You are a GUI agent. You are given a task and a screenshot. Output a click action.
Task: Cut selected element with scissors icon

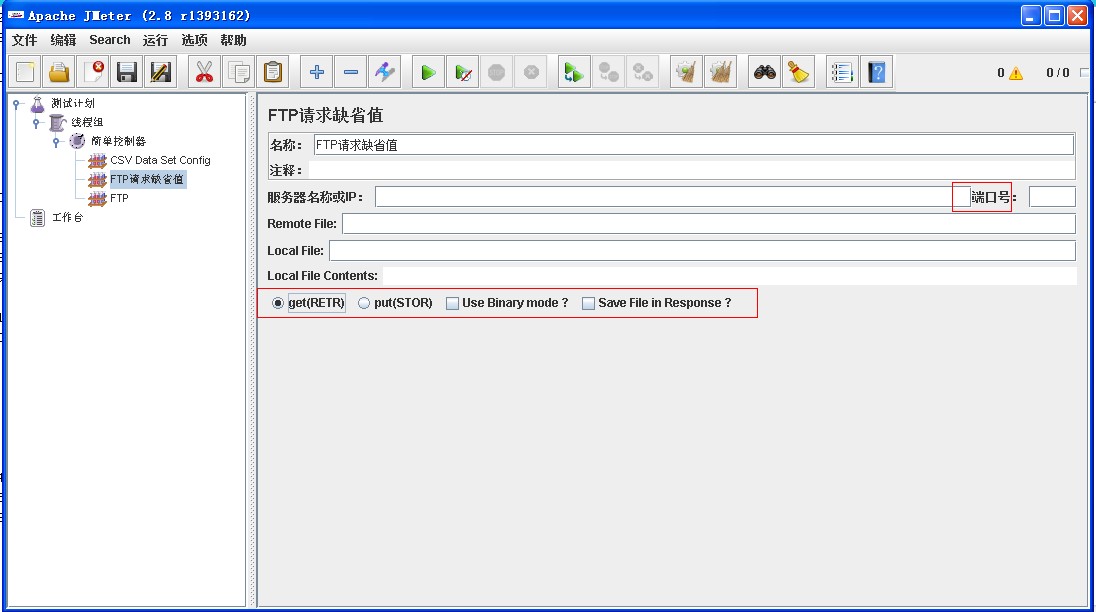click(x=204, y=72)
